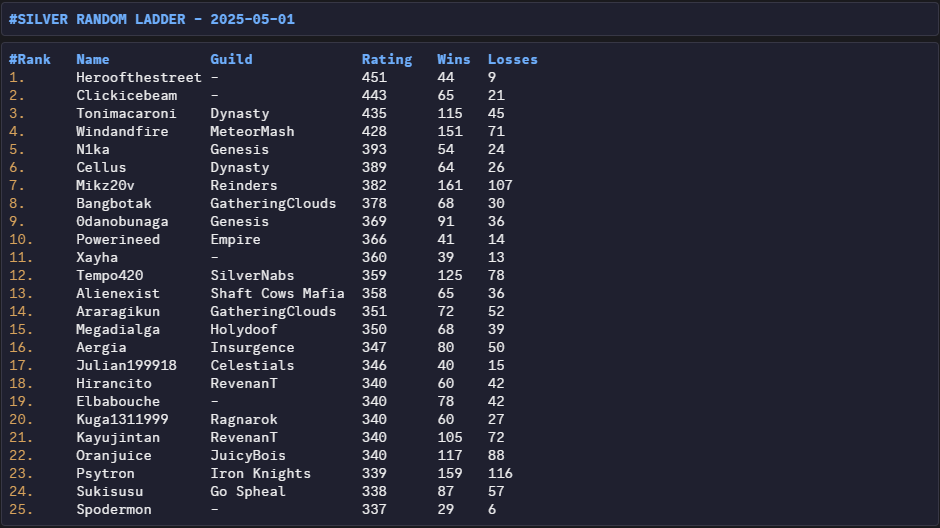Select player name Aergia
940x528 pixels.
pos(101,347)
